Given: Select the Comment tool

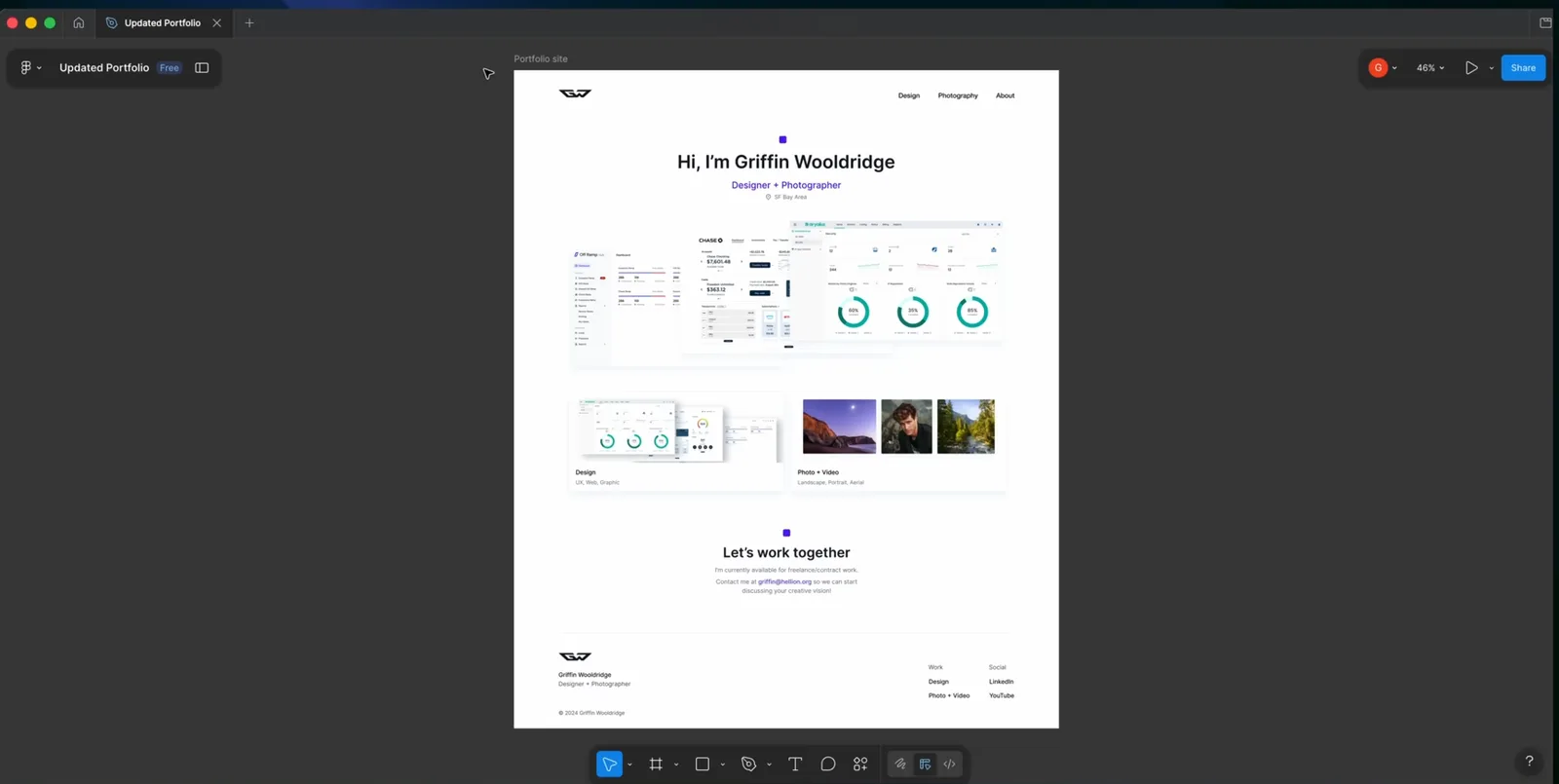Looking at the screenshot, I should (828, 765).
